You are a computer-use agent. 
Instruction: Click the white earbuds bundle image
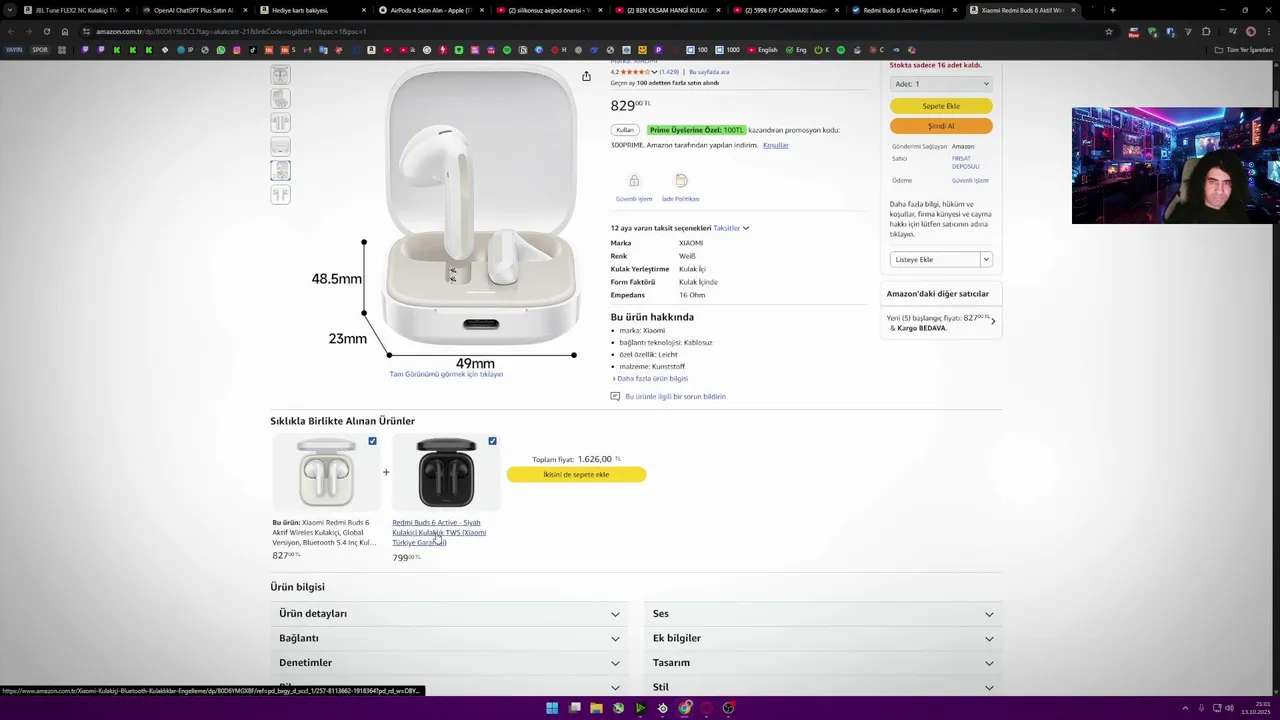(x=326, y=473)
